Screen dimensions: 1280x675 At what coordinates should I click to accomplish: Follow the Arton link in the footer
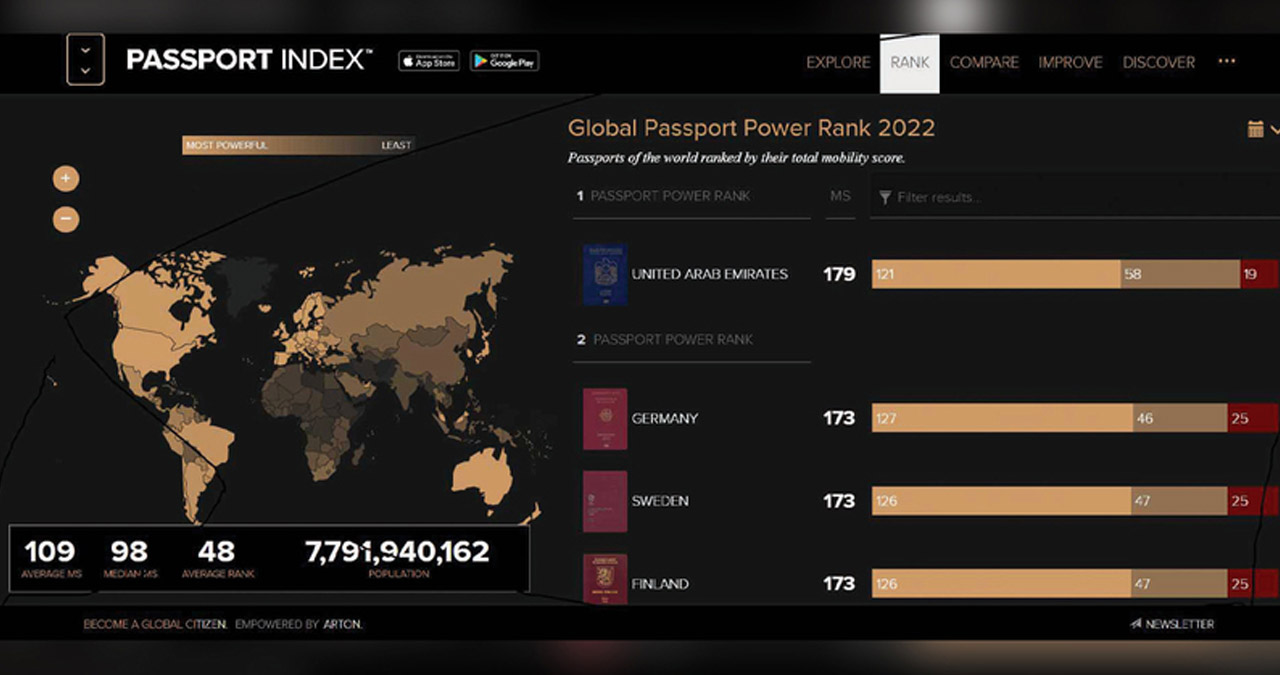(x=343, y=624)
